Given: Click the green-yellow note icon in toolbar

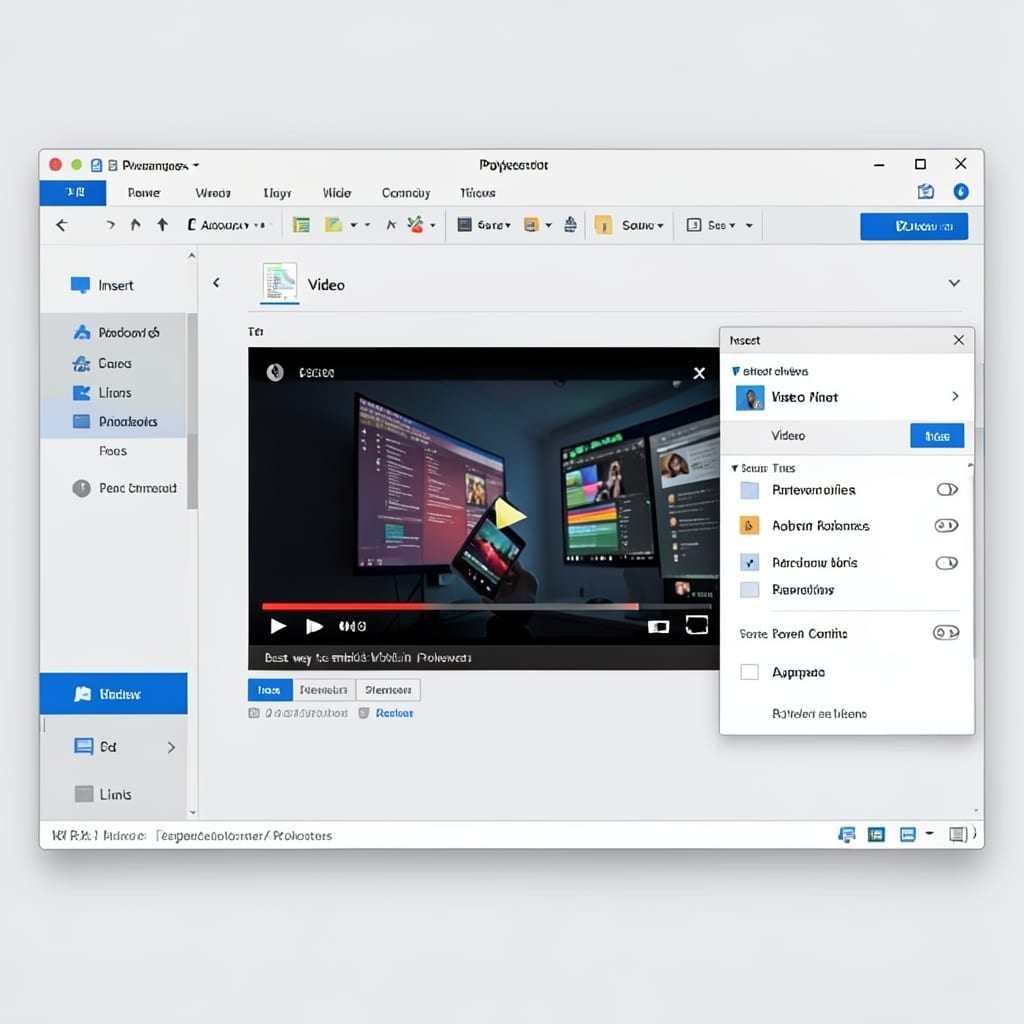Looking at the screenshot, I should (x=334, y=225).
